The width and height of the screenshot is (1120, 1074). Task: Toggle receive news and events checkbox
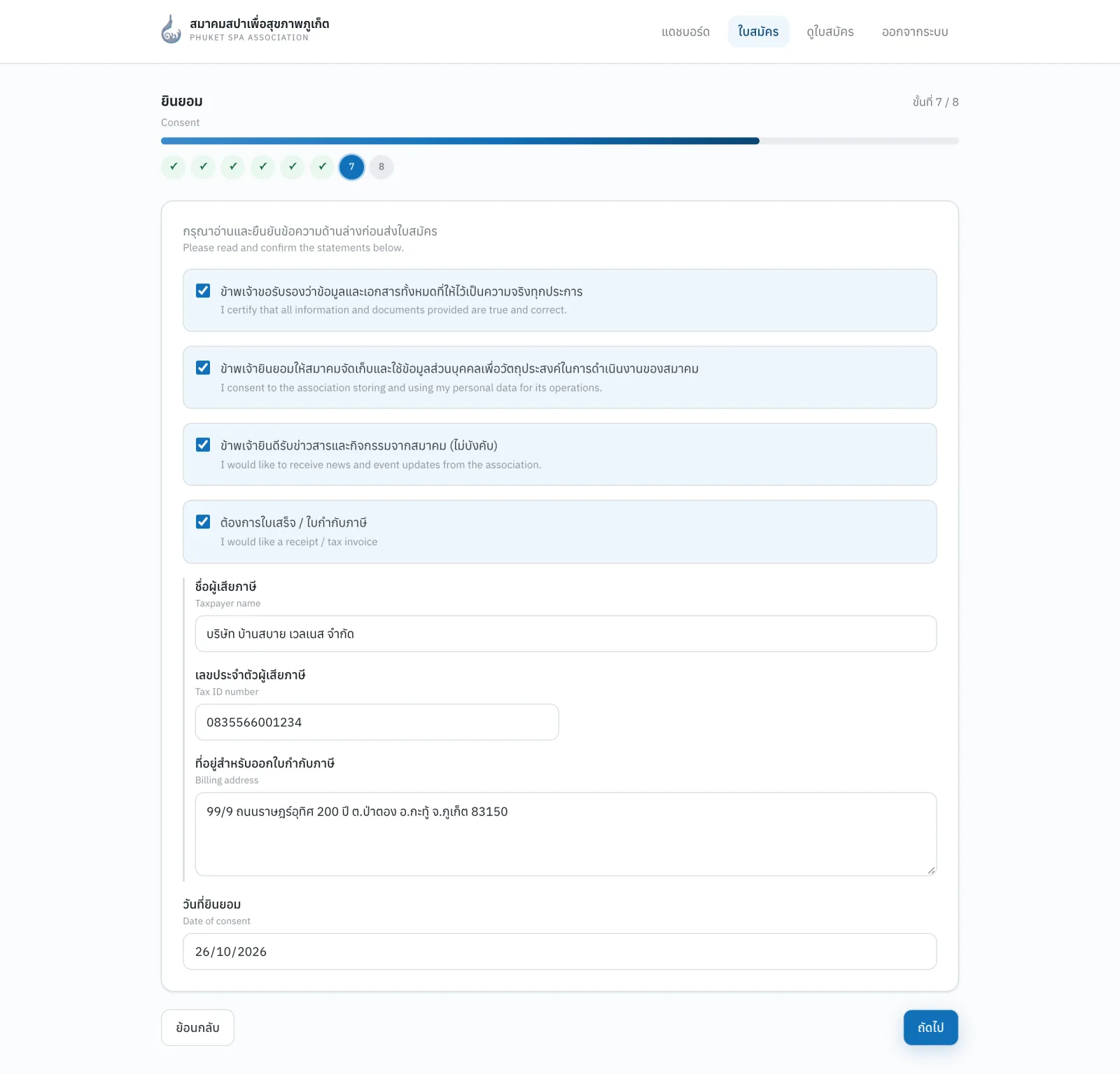coord(203,445)
